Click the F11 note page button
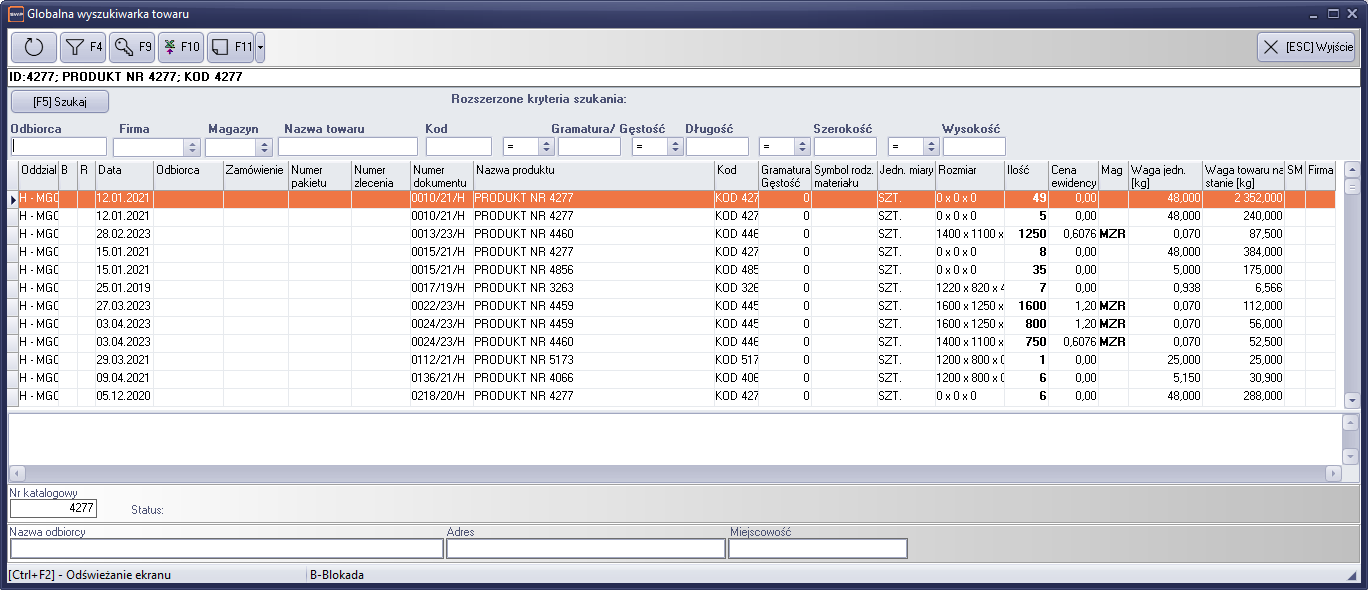Screen dimensions: 1368x590 230,47
